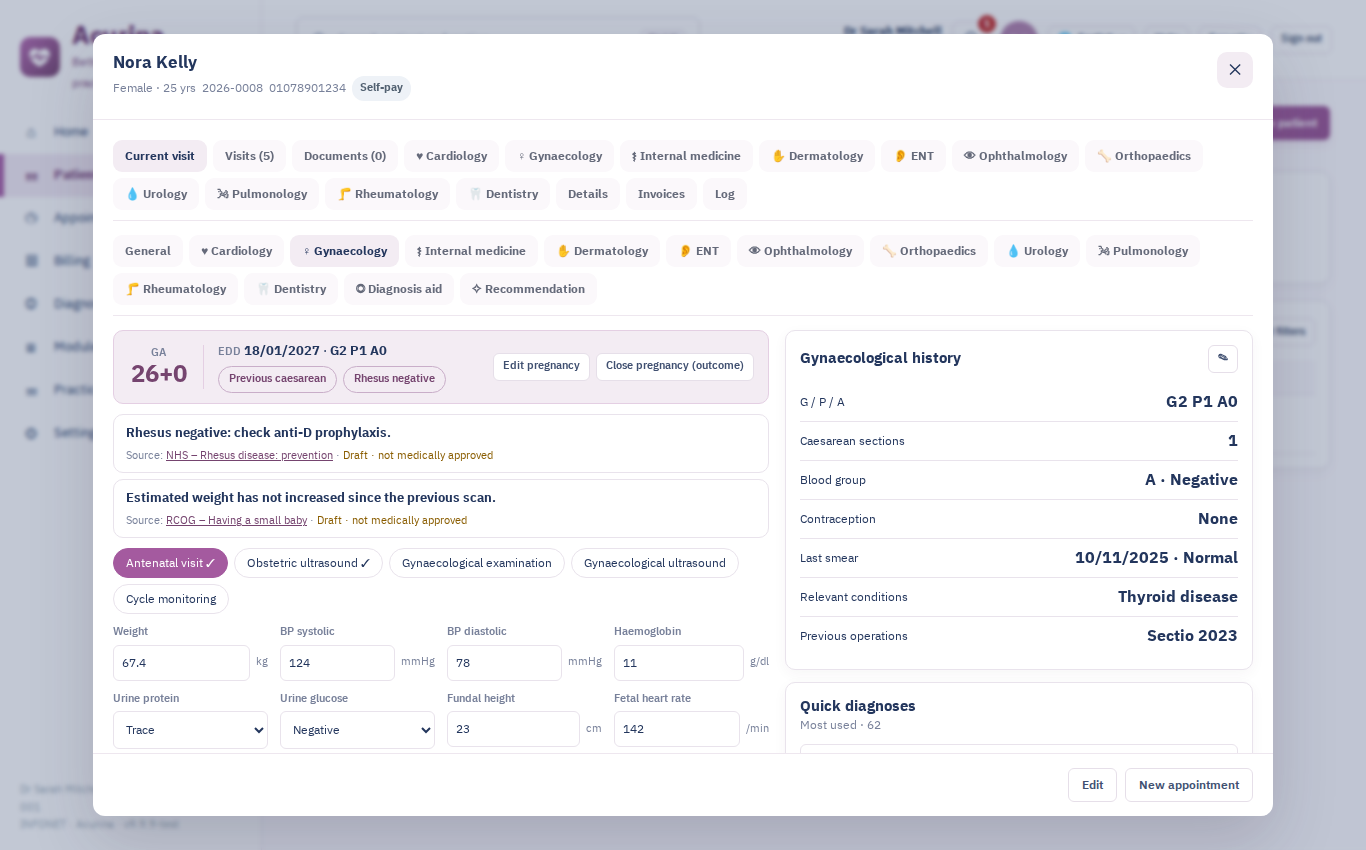
Task: Open the Log tab
Action: (725, 194)
